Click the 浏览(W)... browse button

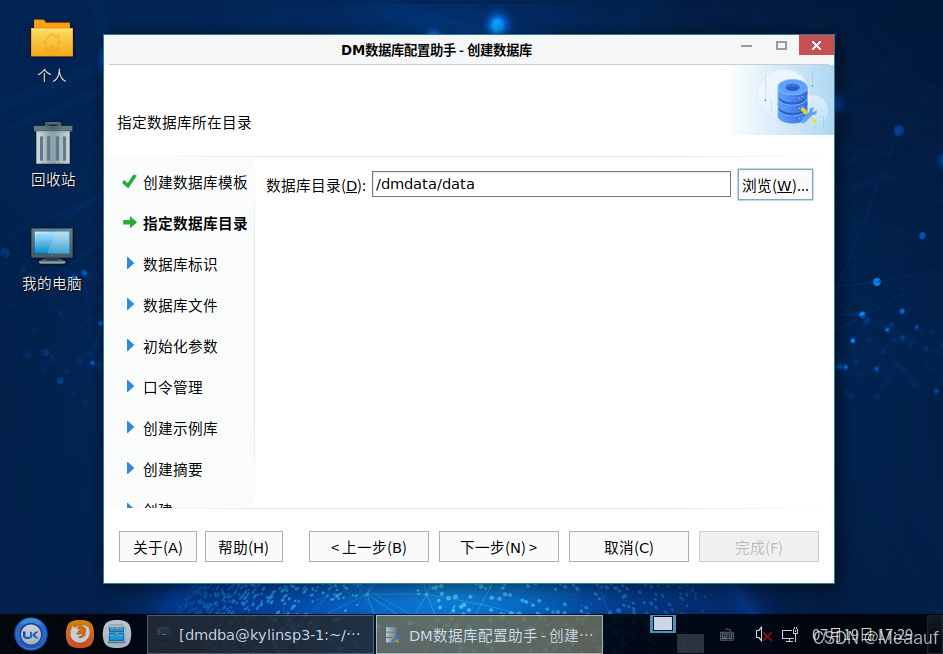coord(775,185)
